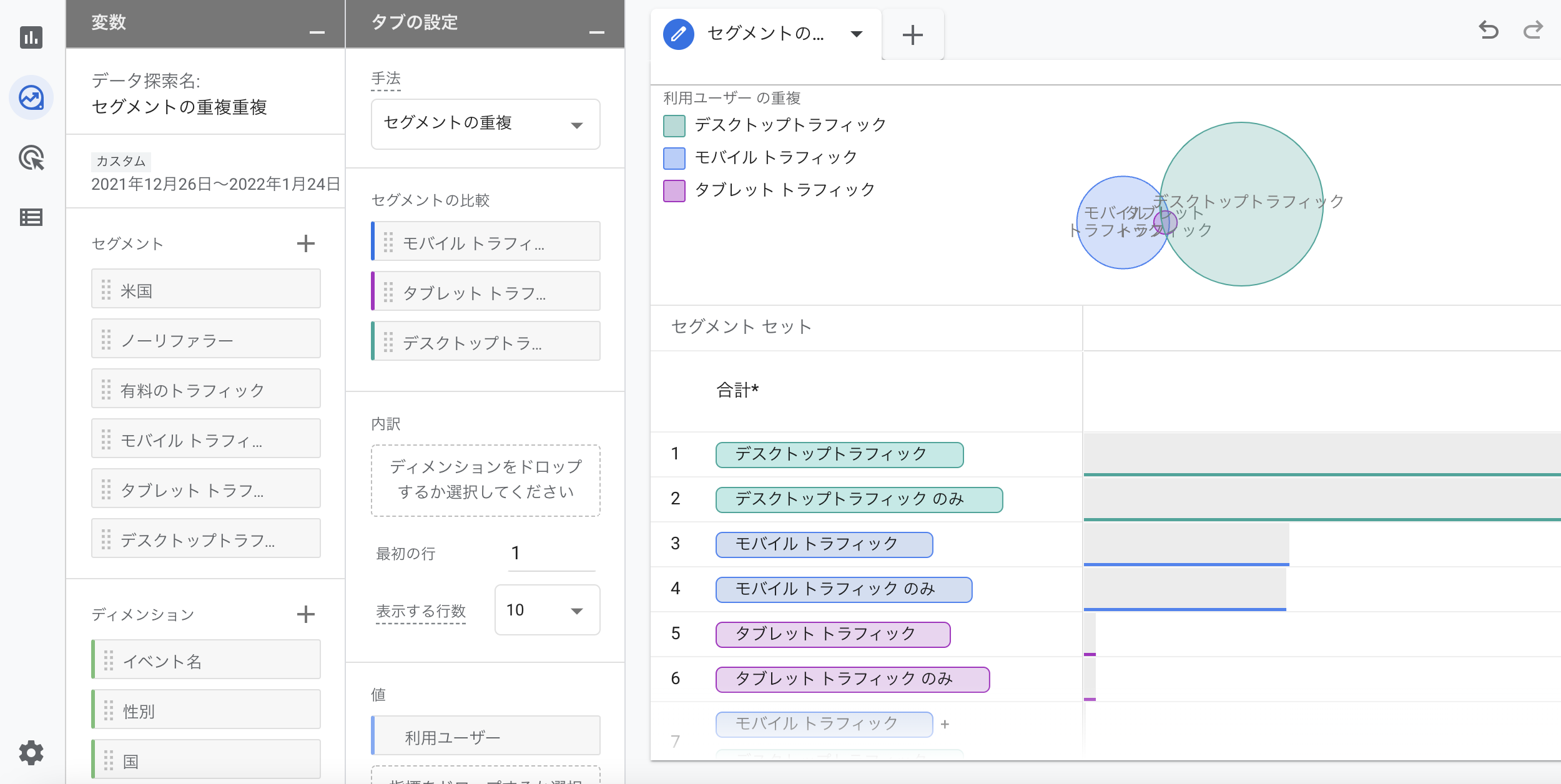Click the 最初の行 input field
Viewport: 1561px width, 784px height.
click(x=551, y=553)
